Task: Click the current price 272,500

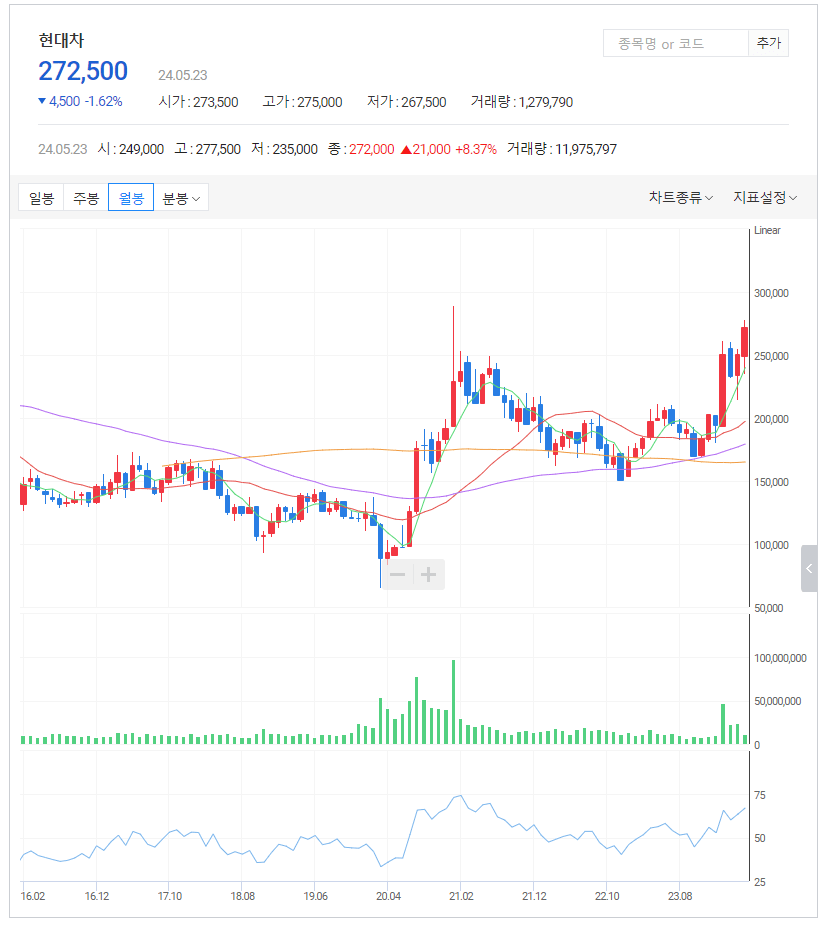Action: (x=83, y=71)
